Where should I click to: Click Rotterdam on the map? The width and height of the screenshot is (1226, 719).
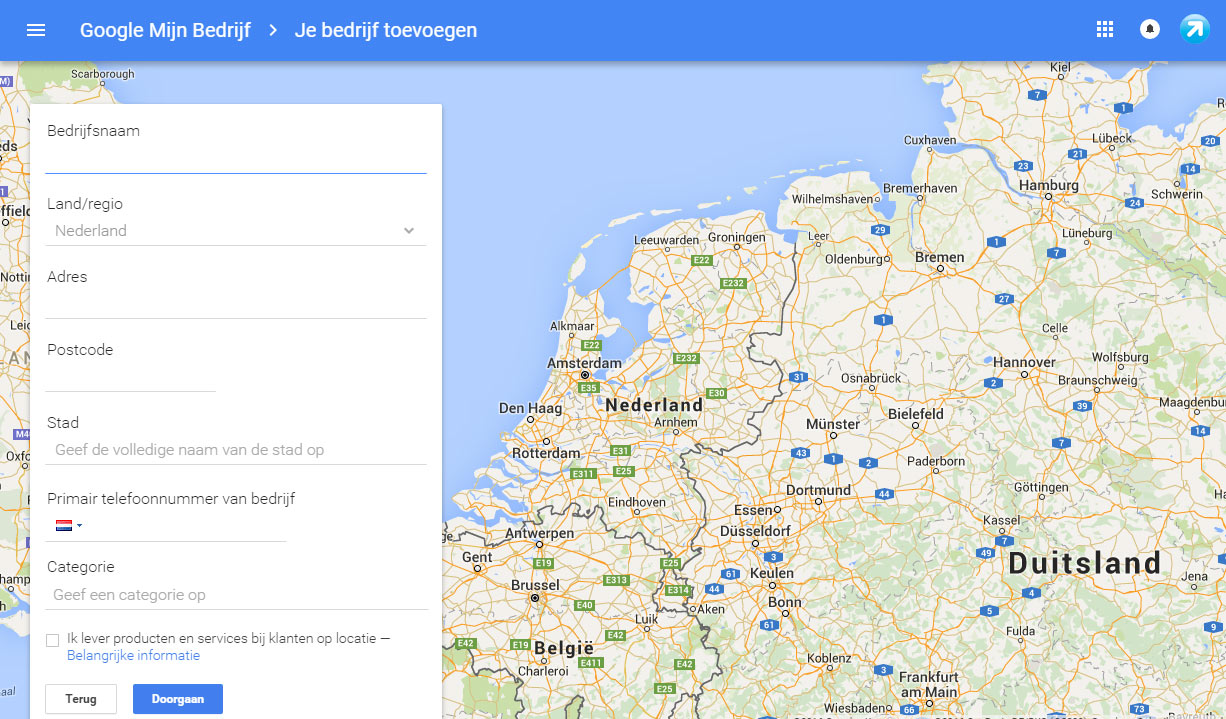click(546, 453)
